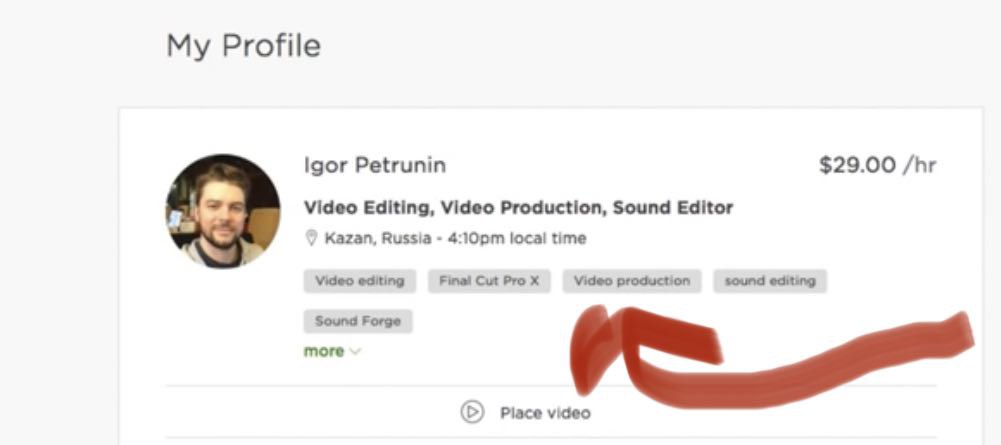The height and width of the screenshot is (445, 1001).
Task: Click the location pin icon before Kazan
Action: click(312, 239)
